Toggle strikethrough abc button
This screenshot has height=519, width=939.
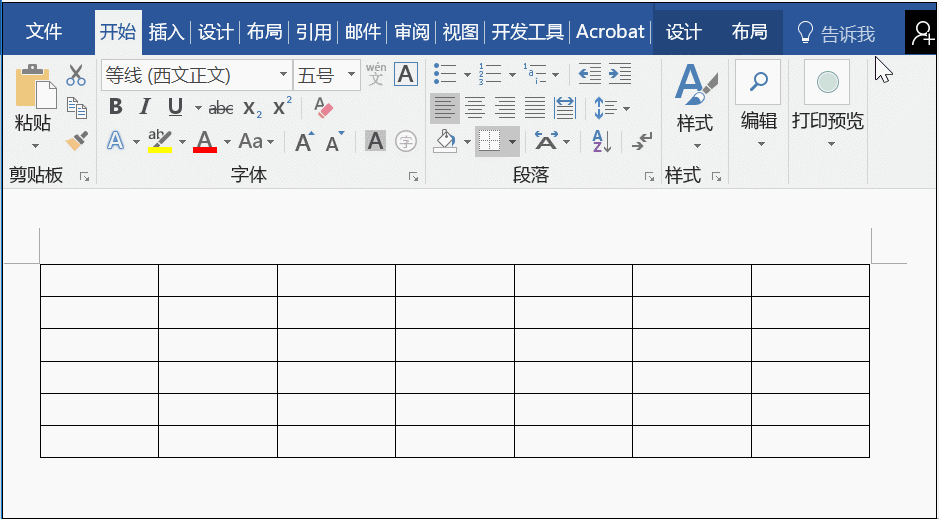click(221, 108)
